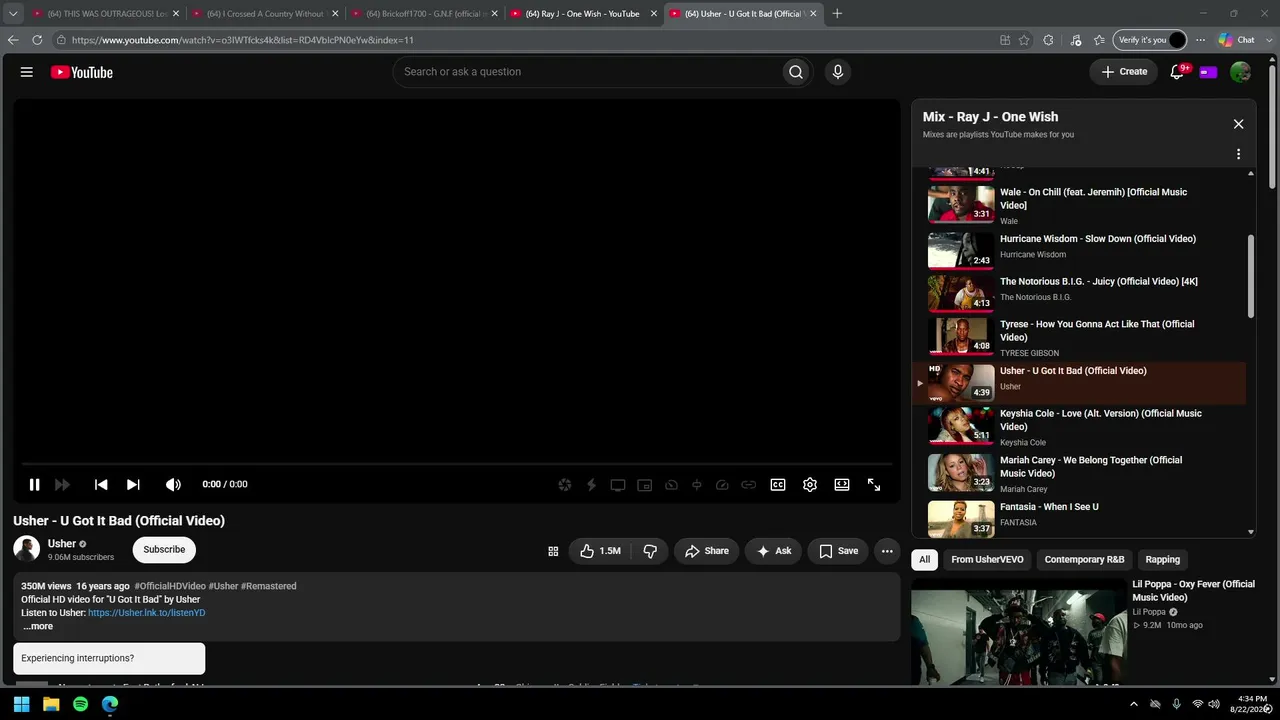This screenshot has height=720, width=1280.
Task: Click the Ask button
Action: click(x=774, y=551)
